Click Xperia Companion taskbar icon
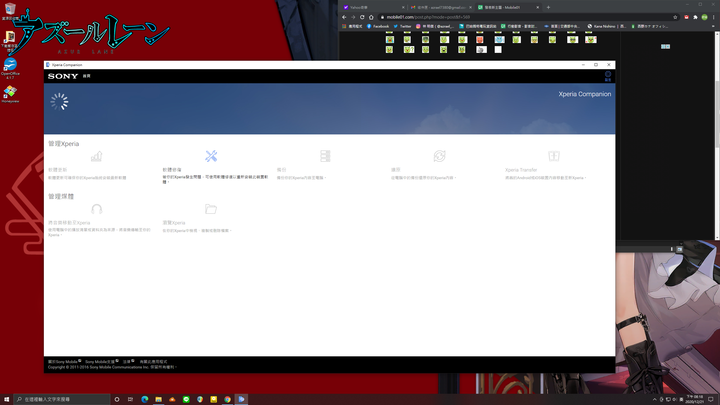 241,399
